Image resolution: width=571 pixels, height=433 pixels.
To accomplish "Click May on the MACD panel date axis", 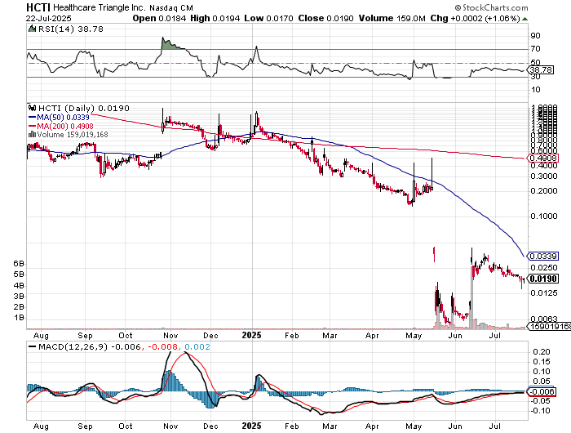I will point(414,426).
